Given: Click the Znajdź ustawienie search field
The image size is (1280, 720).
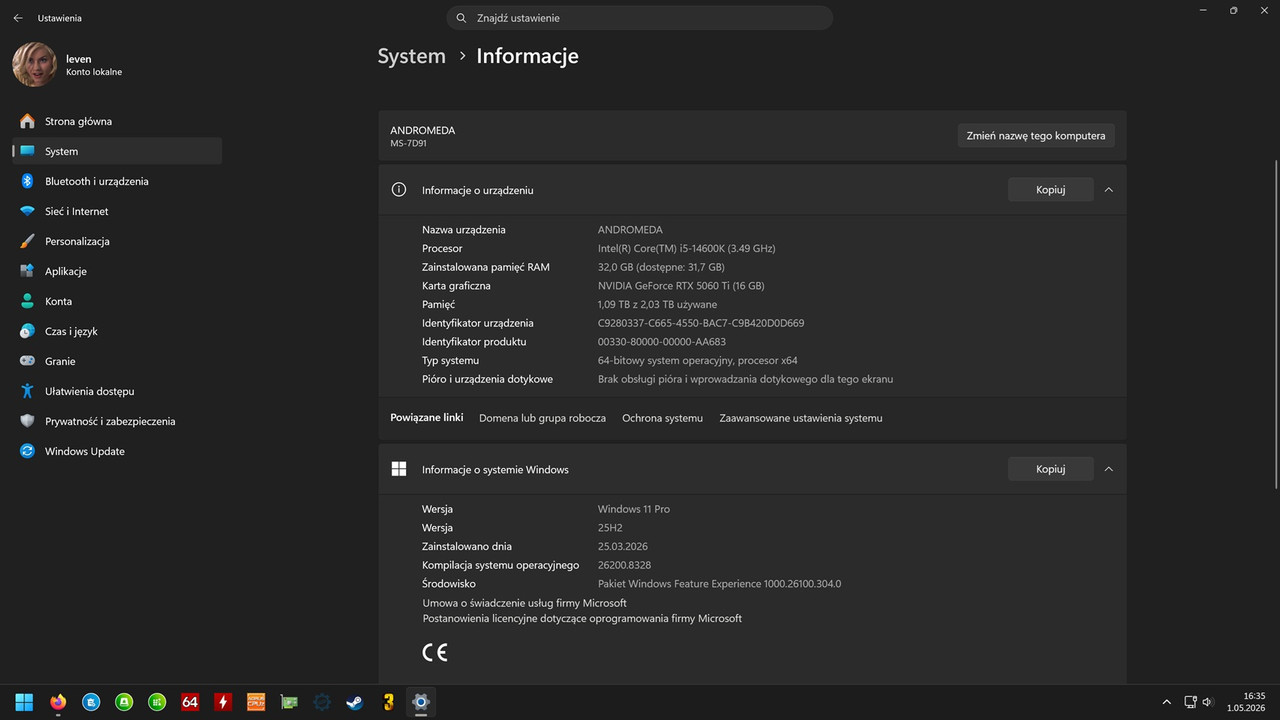Looking at the screenshot, I should 640,18.
